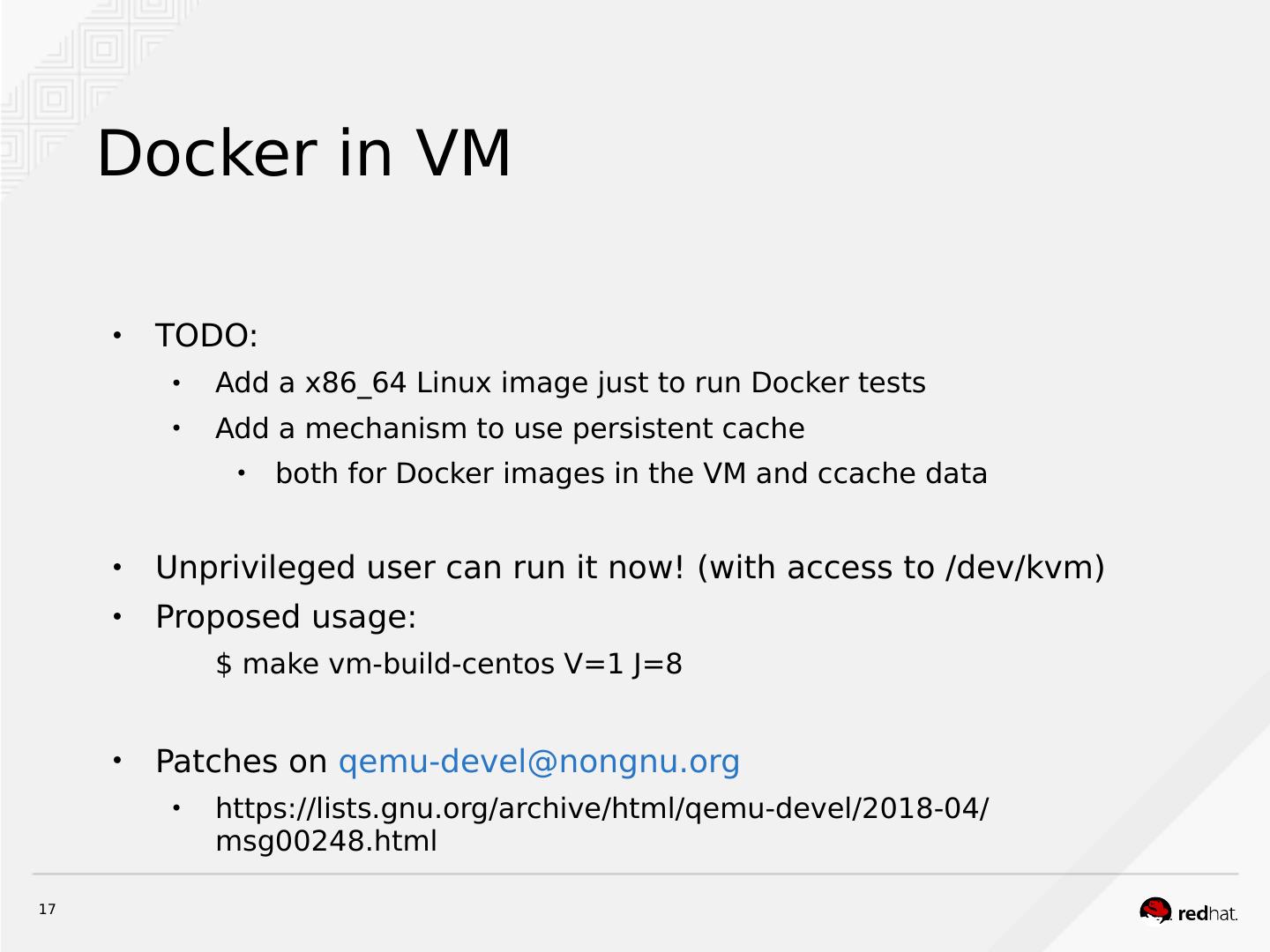This screenshot has height=952, width=1270.
Task: Select the "Docker in VM" slide title
Action: tap(303, 153)
